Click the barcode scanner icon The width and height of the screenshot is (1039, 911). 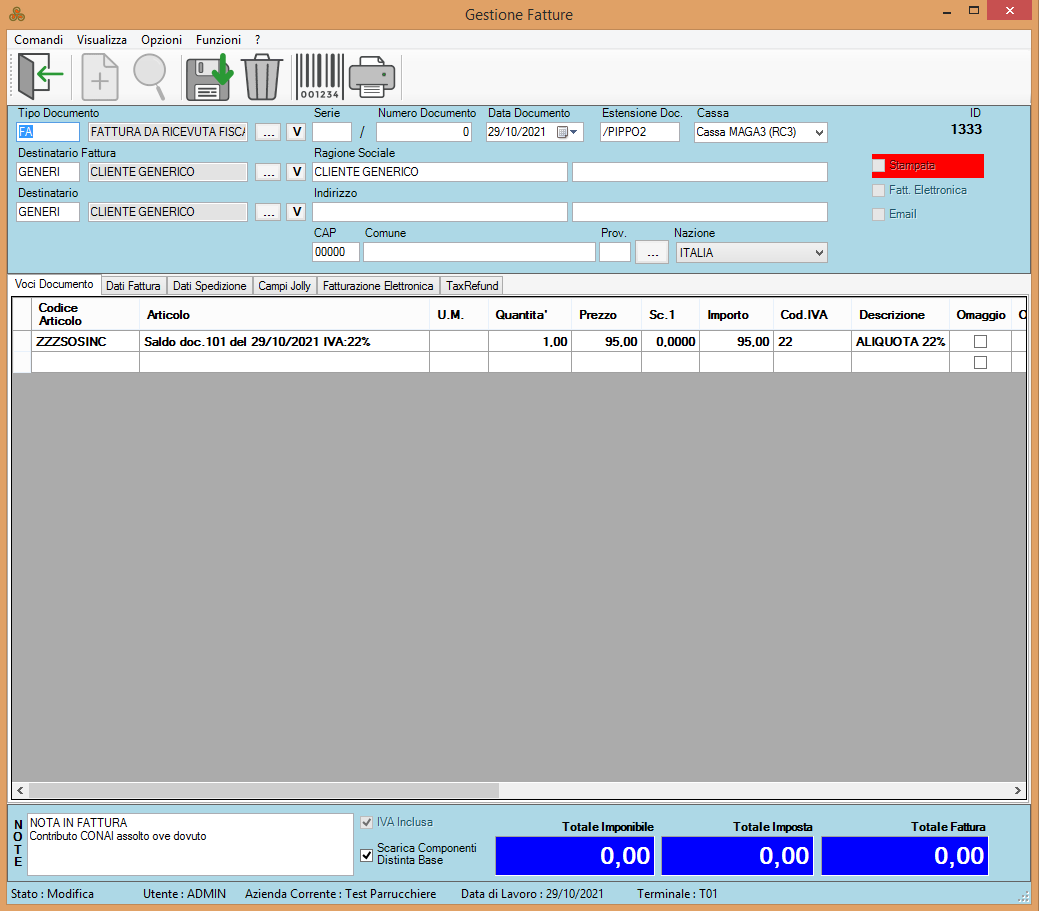[x=319, y=76]
